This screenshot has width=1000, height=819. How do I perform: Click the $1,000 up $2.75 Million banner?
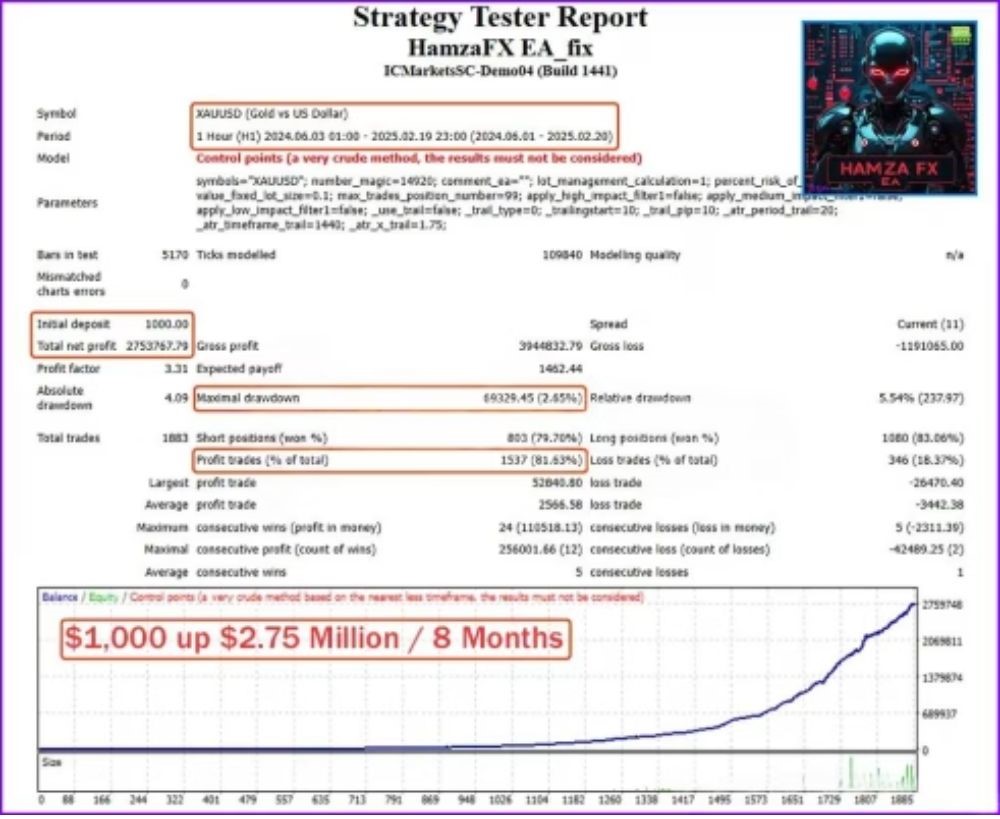tap(315, 638)
